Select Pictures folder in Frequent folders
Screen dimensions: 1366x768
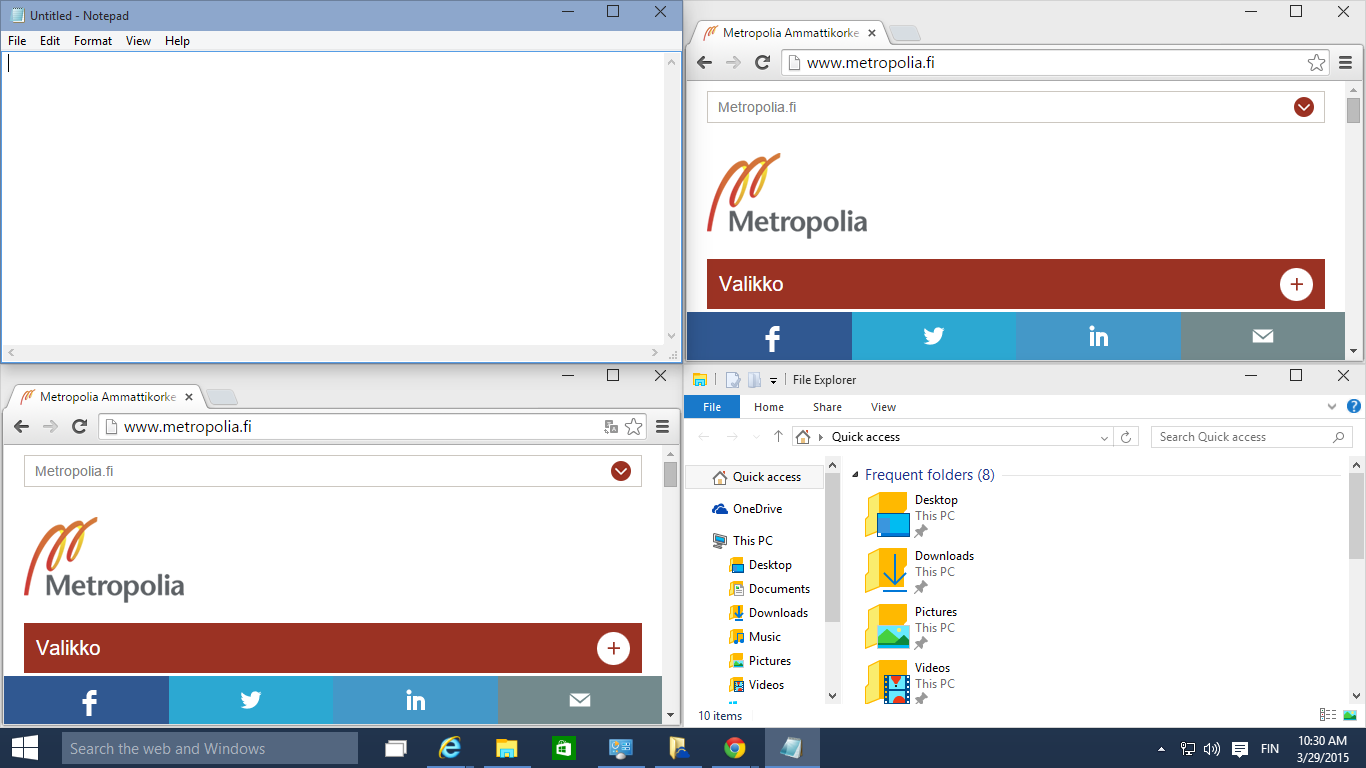(x=912, y=626)
